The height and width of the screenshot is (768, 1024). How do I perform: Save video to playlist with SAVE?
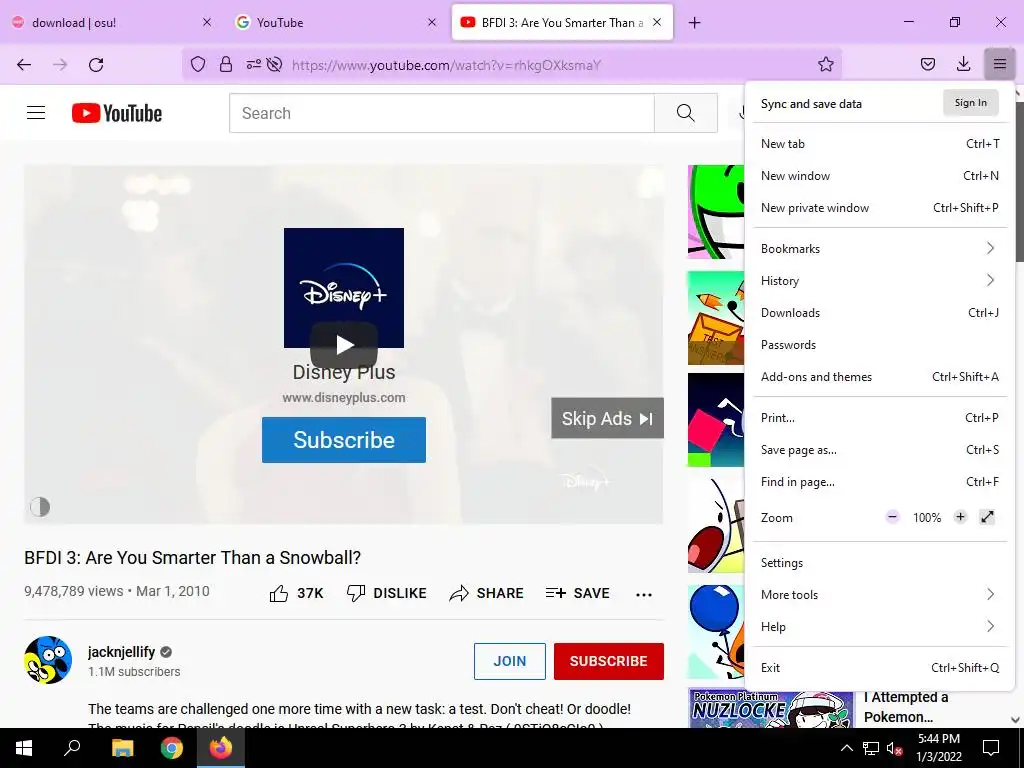577,593
